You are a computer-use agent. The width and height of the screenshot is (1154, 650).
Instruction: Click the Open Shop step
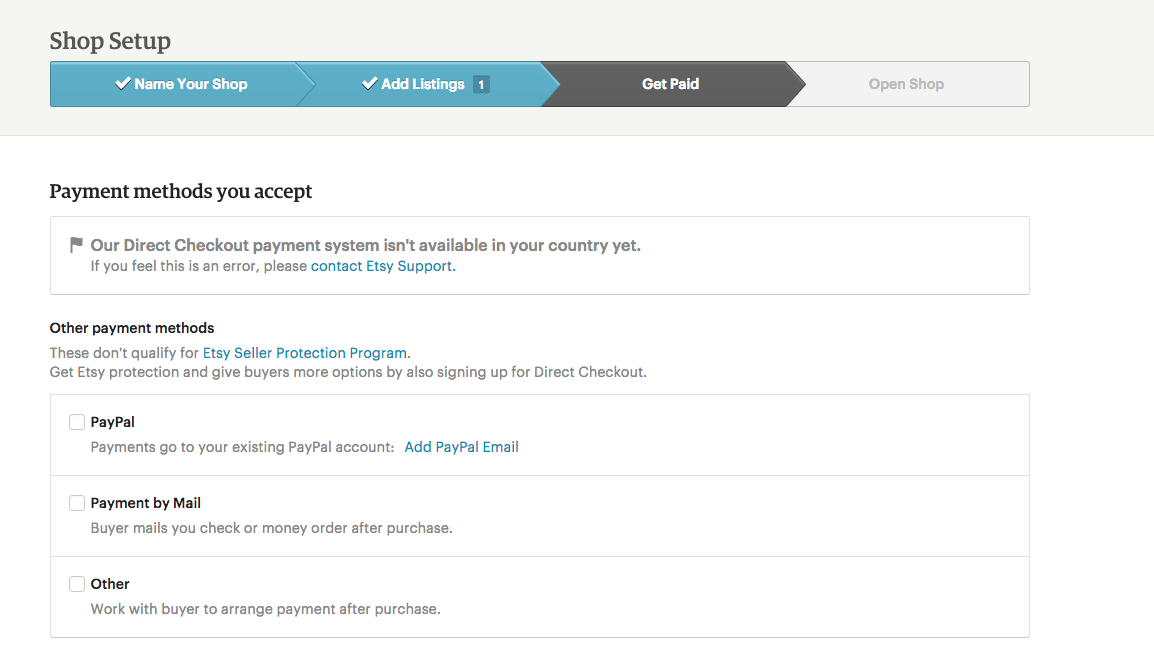pos(906,84)
